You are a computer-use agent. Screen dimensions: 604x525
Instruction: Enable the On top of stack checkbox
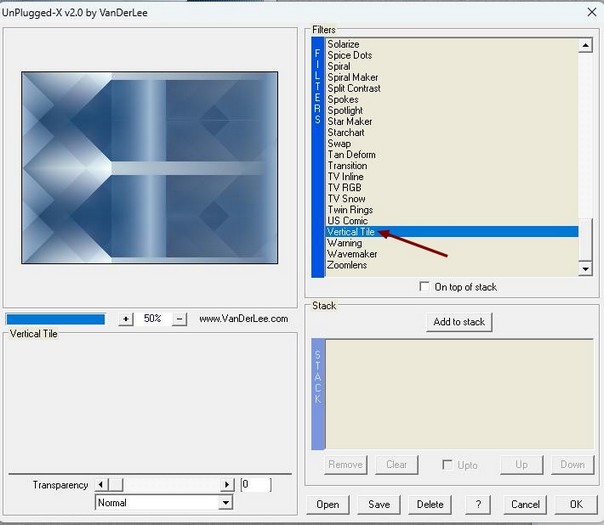[x=426, y=287]
